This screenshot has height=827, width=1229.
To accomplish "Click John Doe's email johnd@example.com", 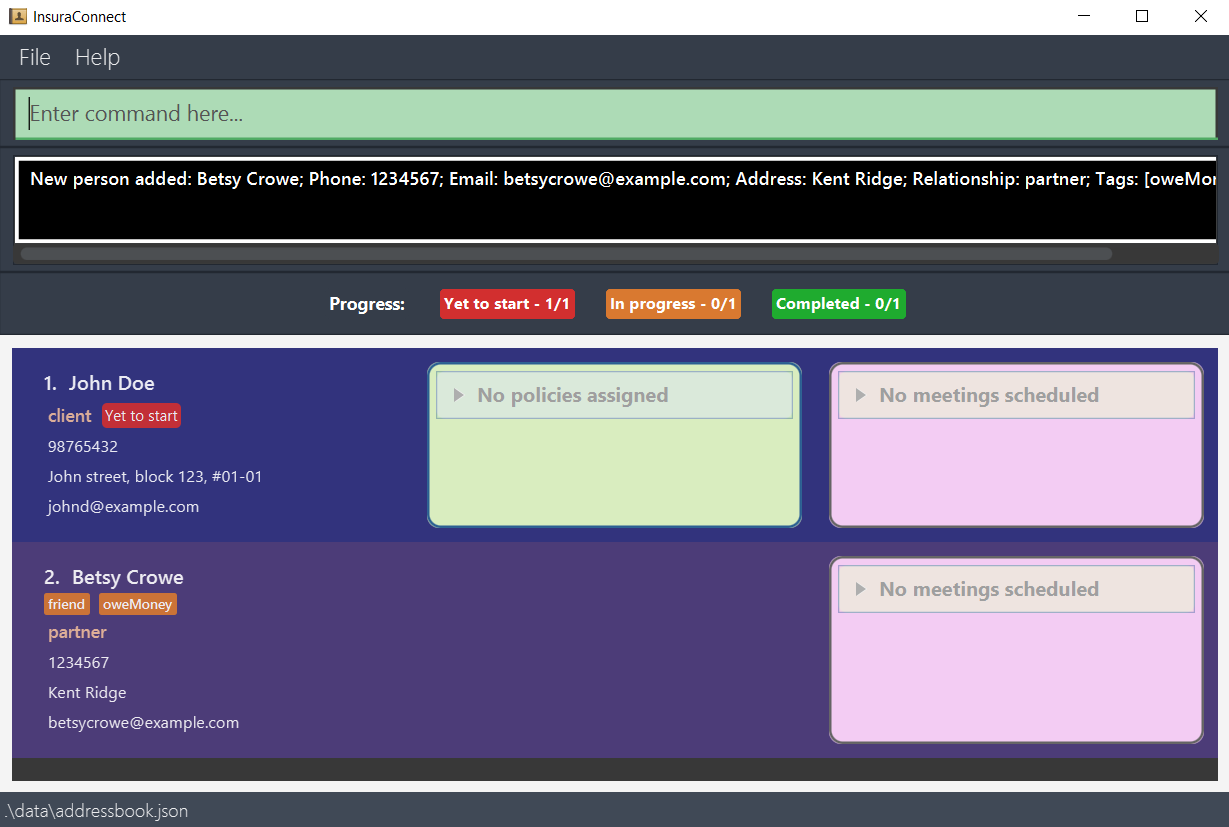I will pyautogui.click(x=123, y=506).
